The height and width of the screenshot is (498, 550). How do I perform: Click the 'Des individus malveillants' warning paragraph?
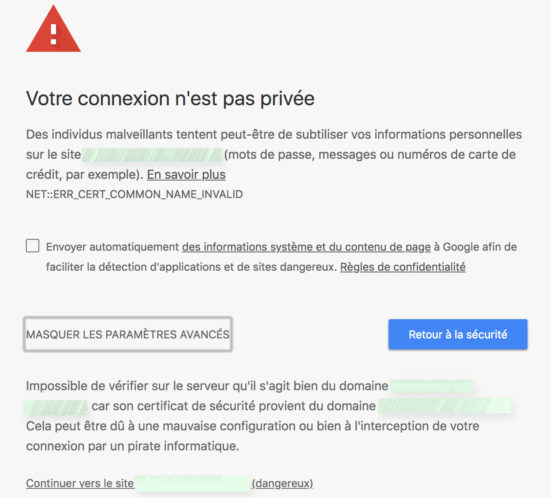[274, 155]
